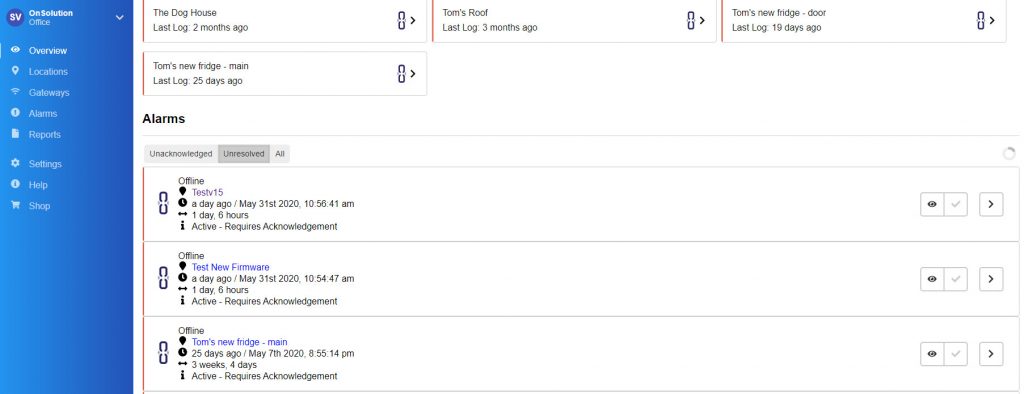Open Testv15 alarm details chevron

click(x=991, y=204)
